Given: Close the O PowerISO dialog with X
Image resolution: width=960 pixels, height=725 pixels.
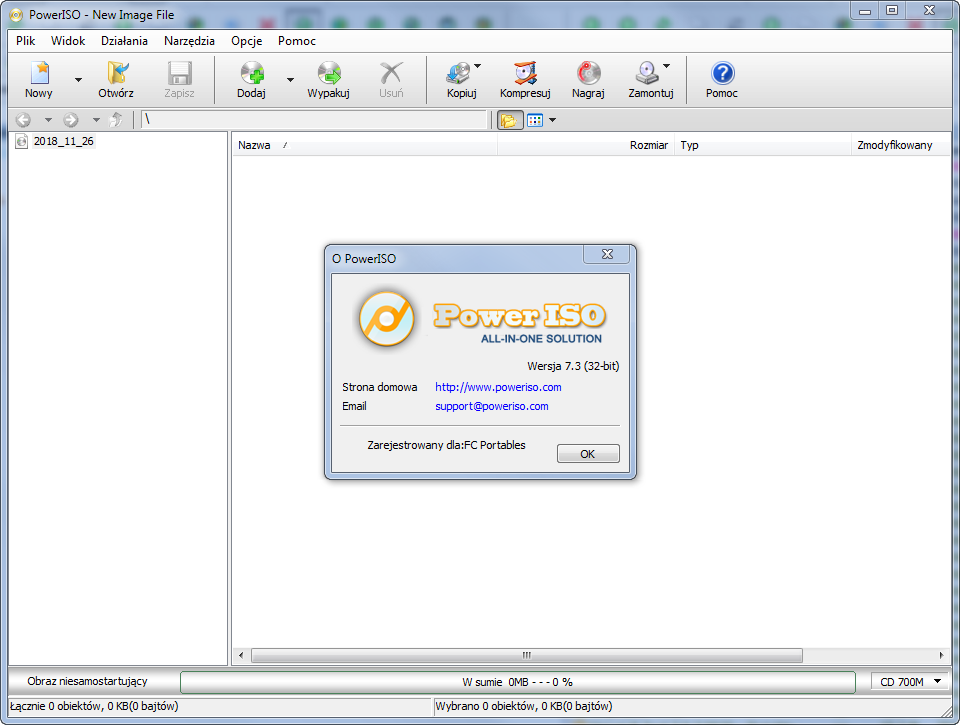Looking at the screenshot, I should tap(607, 254).
